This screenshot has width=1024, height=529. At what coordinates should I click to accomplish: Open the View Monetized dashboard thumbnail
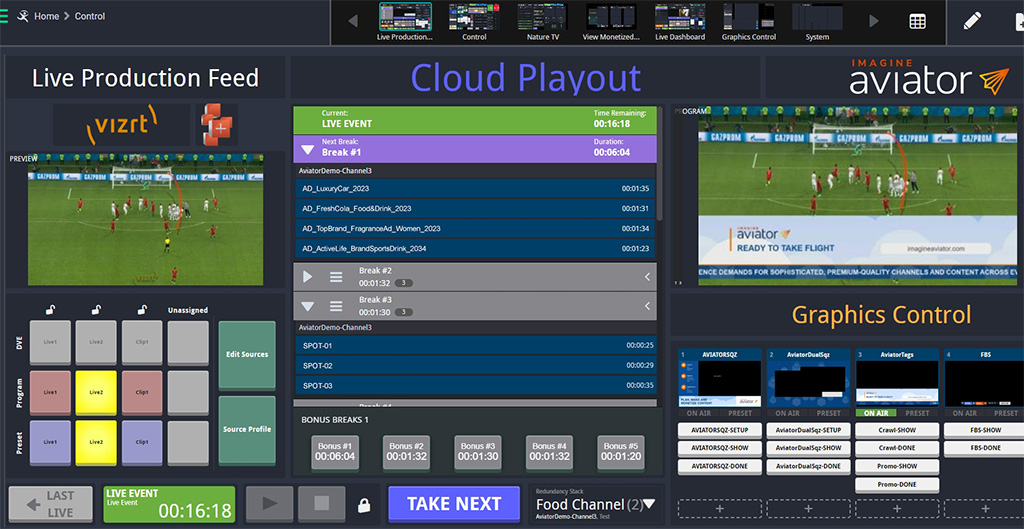pyautogui.click(x=611, y=22)
